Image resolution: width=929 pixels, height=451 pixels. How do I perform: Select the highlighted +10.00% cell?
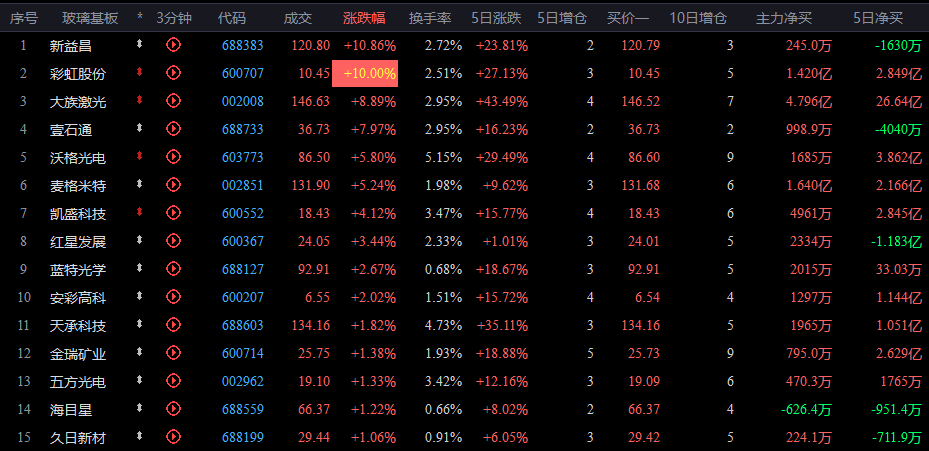(x=365, y=73)
